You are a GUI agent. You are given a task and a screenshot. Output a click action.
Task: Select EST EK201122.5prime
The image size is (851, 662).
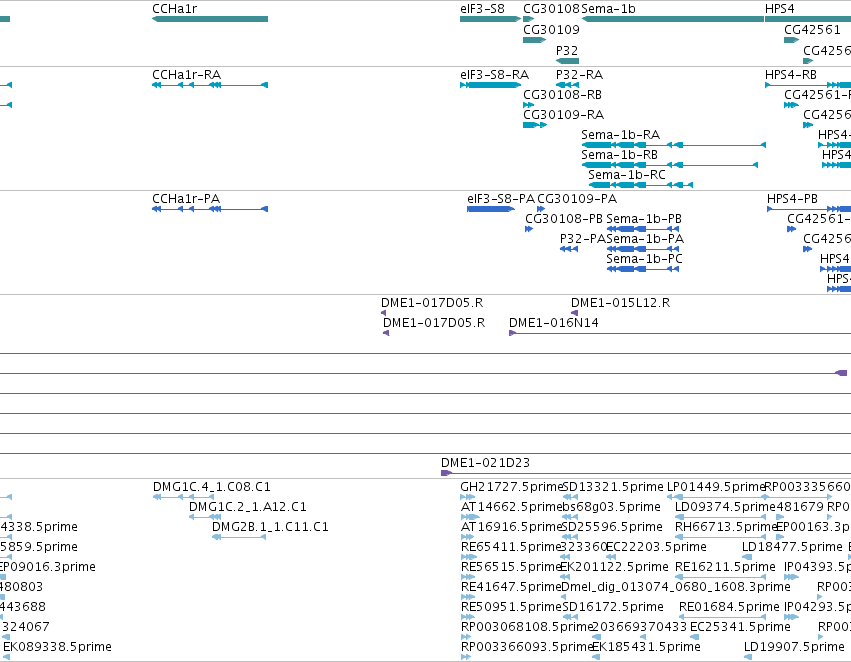coord(565,577)
